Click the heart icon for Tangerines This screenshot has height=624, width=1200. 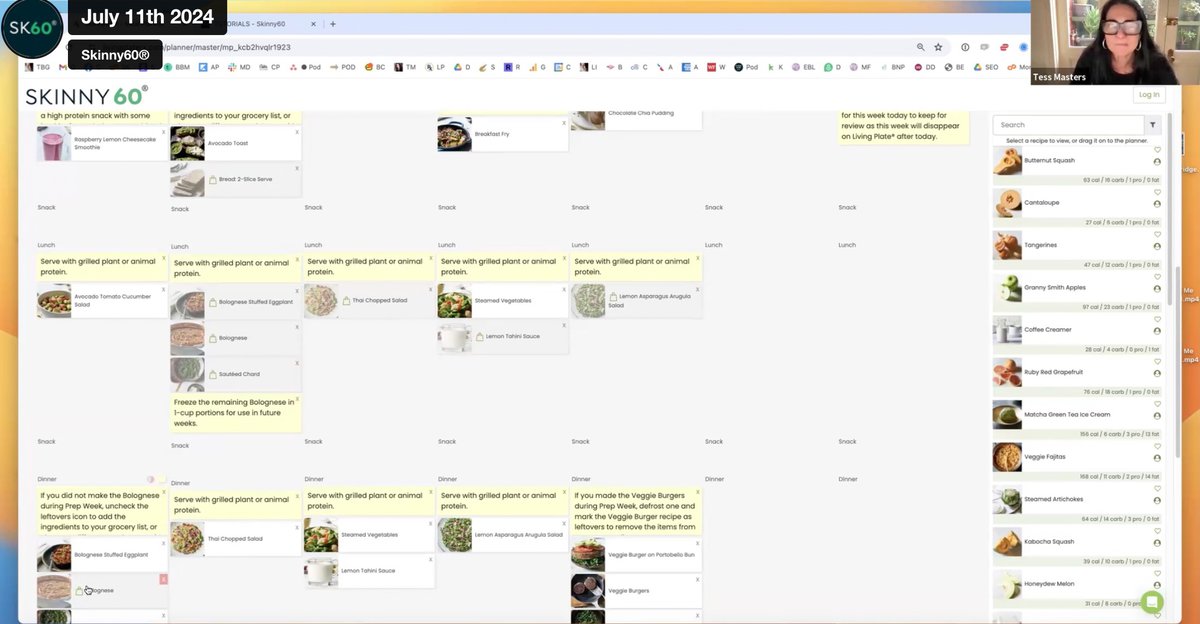(x=1157, y=234)
